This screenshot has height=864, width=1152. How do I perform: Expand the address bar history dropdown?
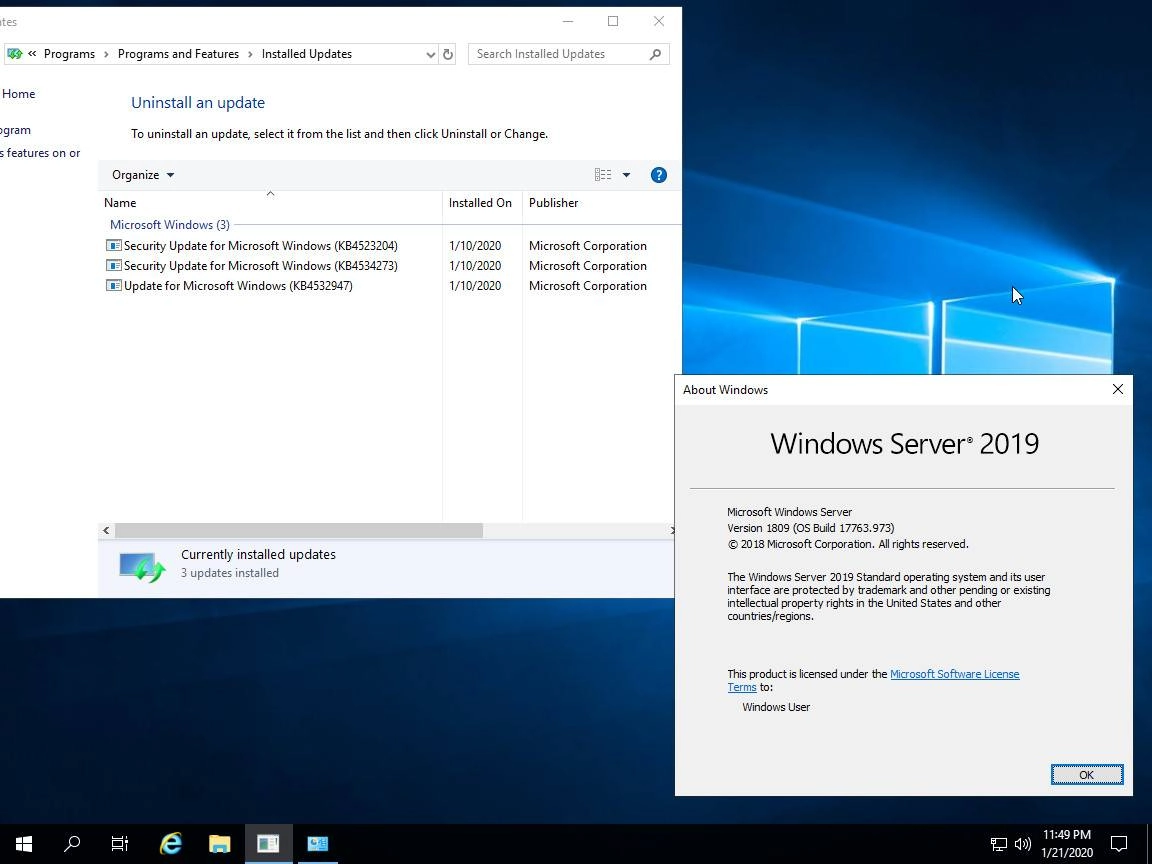(431, 54)
